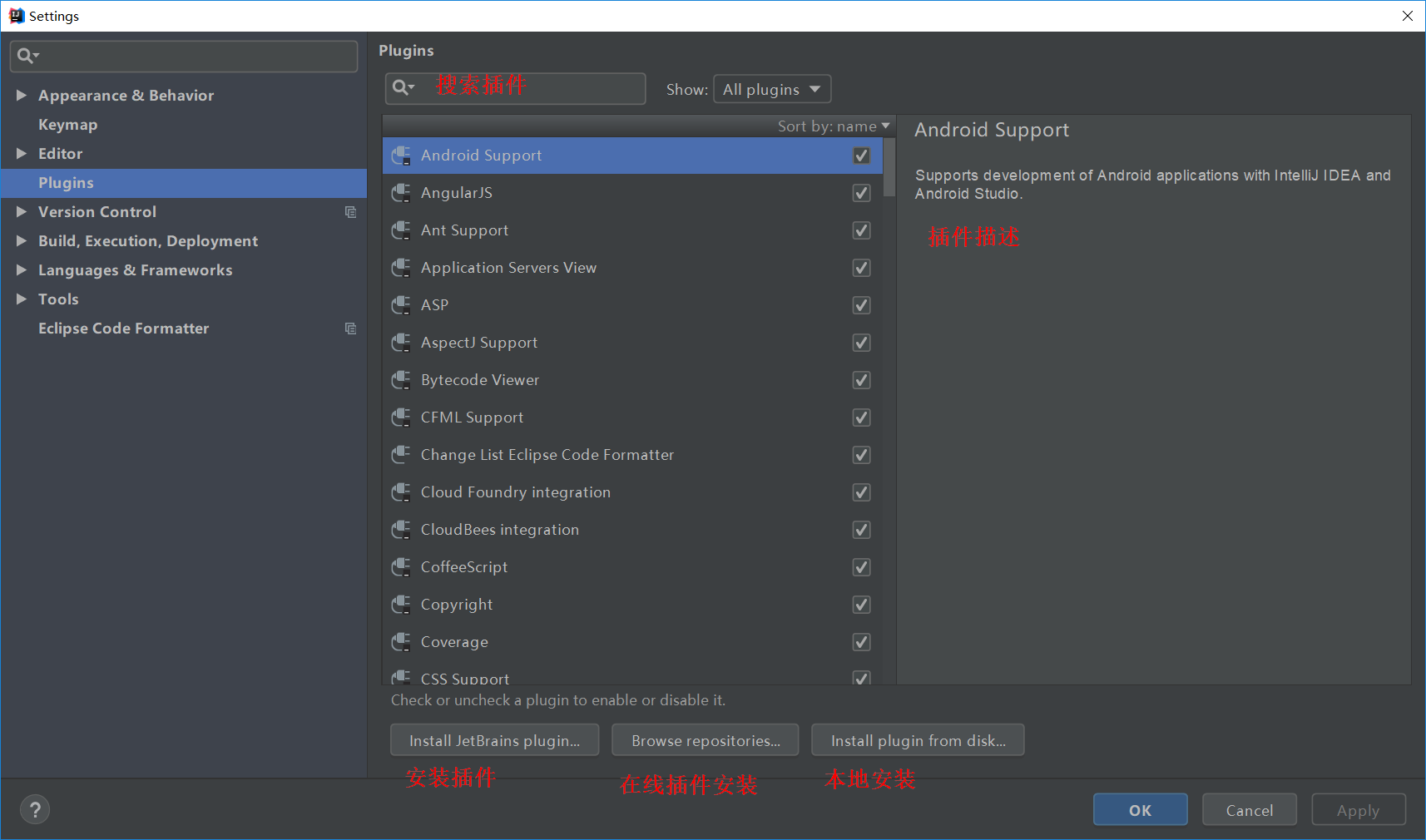The image size is (1426, 840).
Task: Click Install plugin from disk button
Action: click(918, 740)
